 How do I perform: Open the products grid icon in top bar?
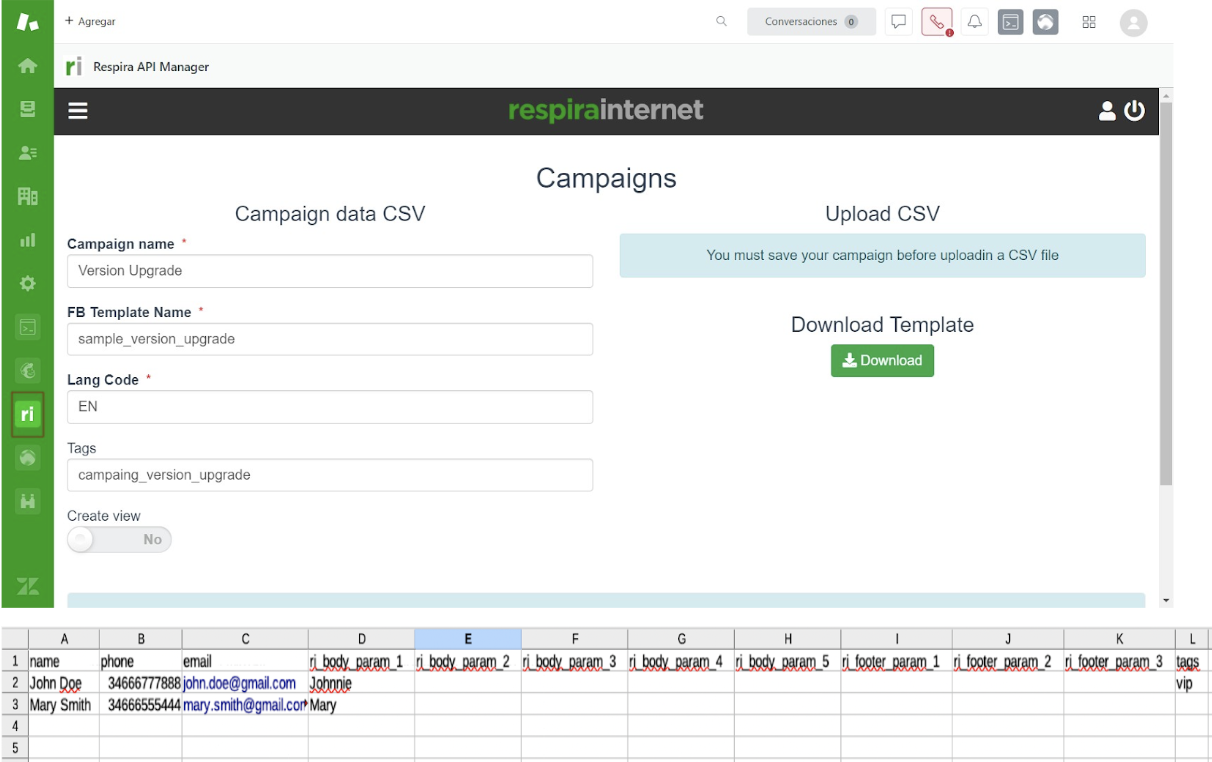1089,22
